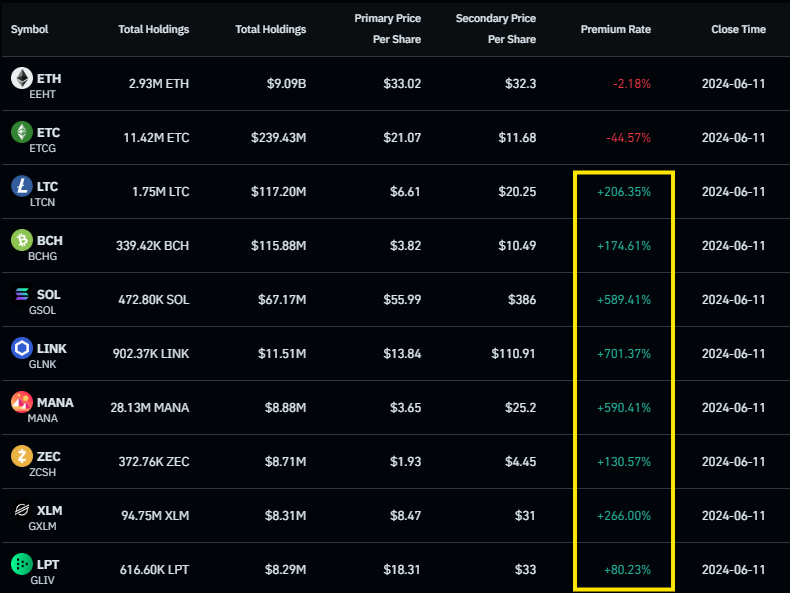The width and height of the screenshot is (790, 593).
Task: Click the Bitcoin Cash BCH coin icon
Action: (x=22, y=240)
